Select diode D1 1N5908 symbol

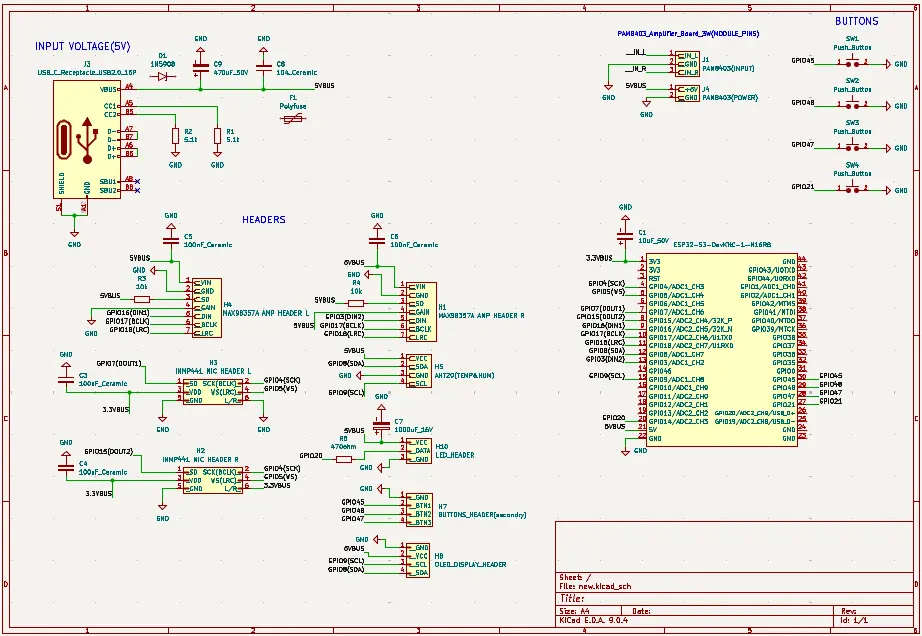click(x=163, y=76)
